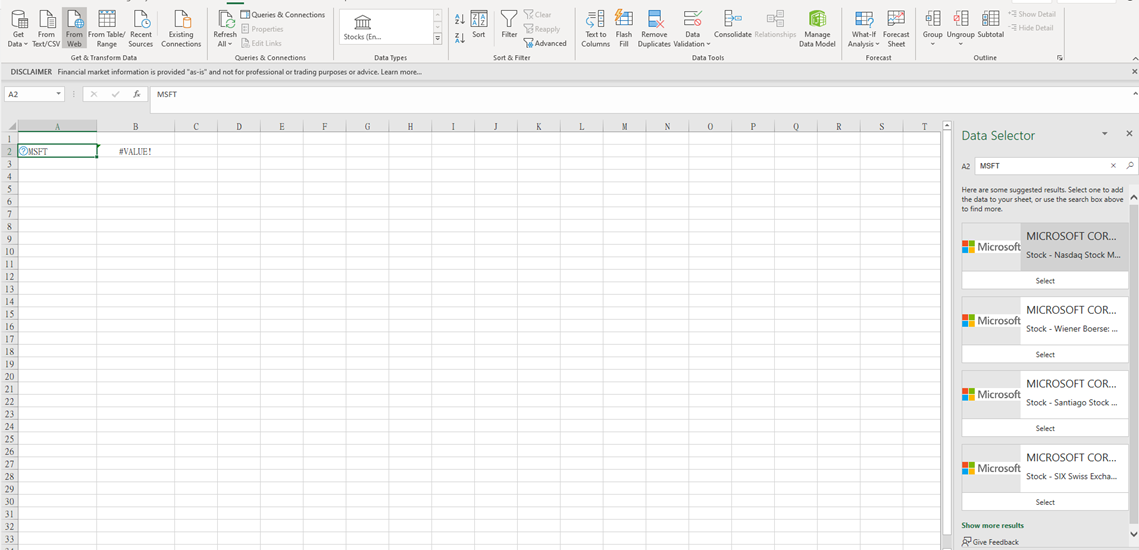Close the Data Selector pane

click(1129, 134)
